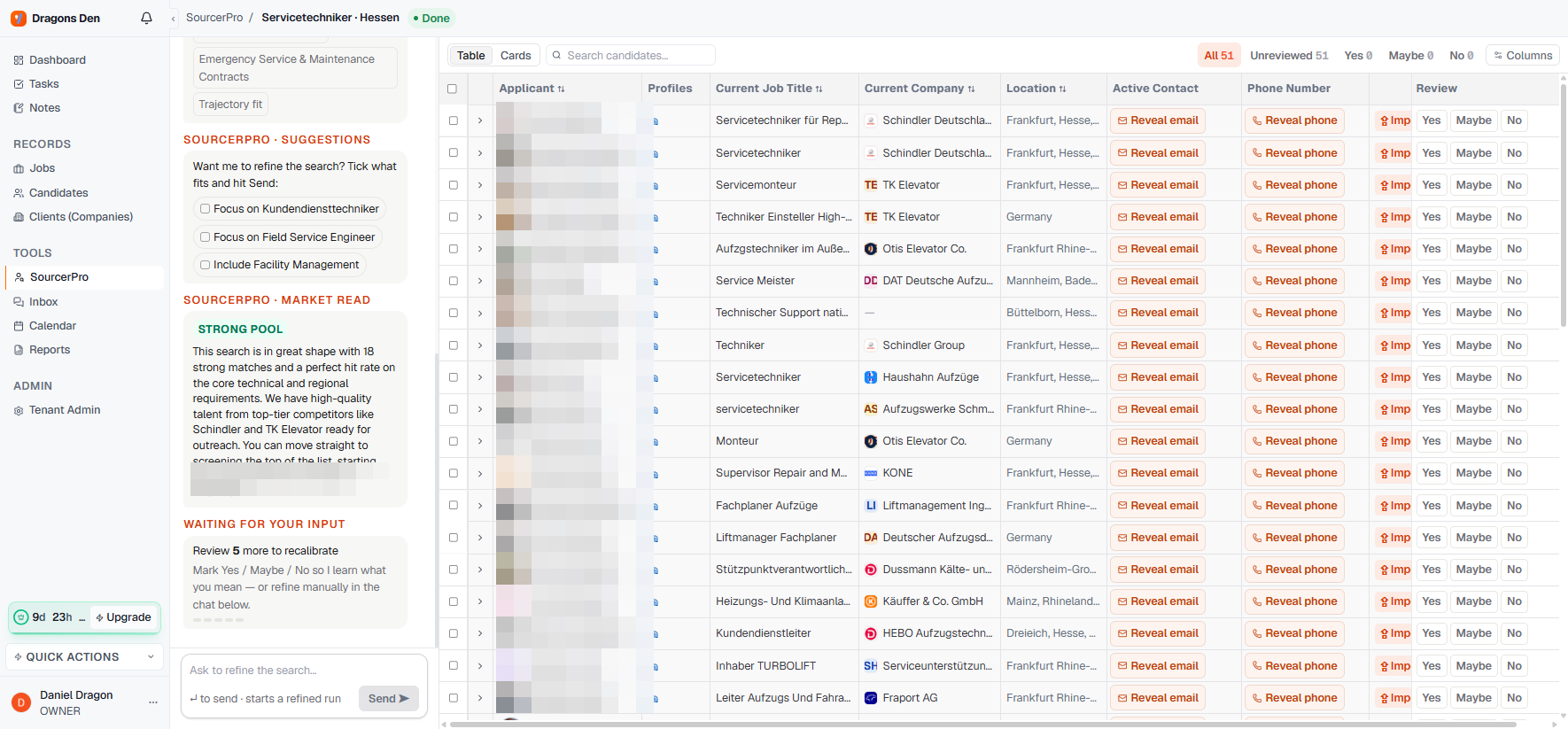This screenshot has width=1568, height=729.
Task: Check the Leiter Aufzugs Und Fahra... row checkbox
Action: point(453,698)
